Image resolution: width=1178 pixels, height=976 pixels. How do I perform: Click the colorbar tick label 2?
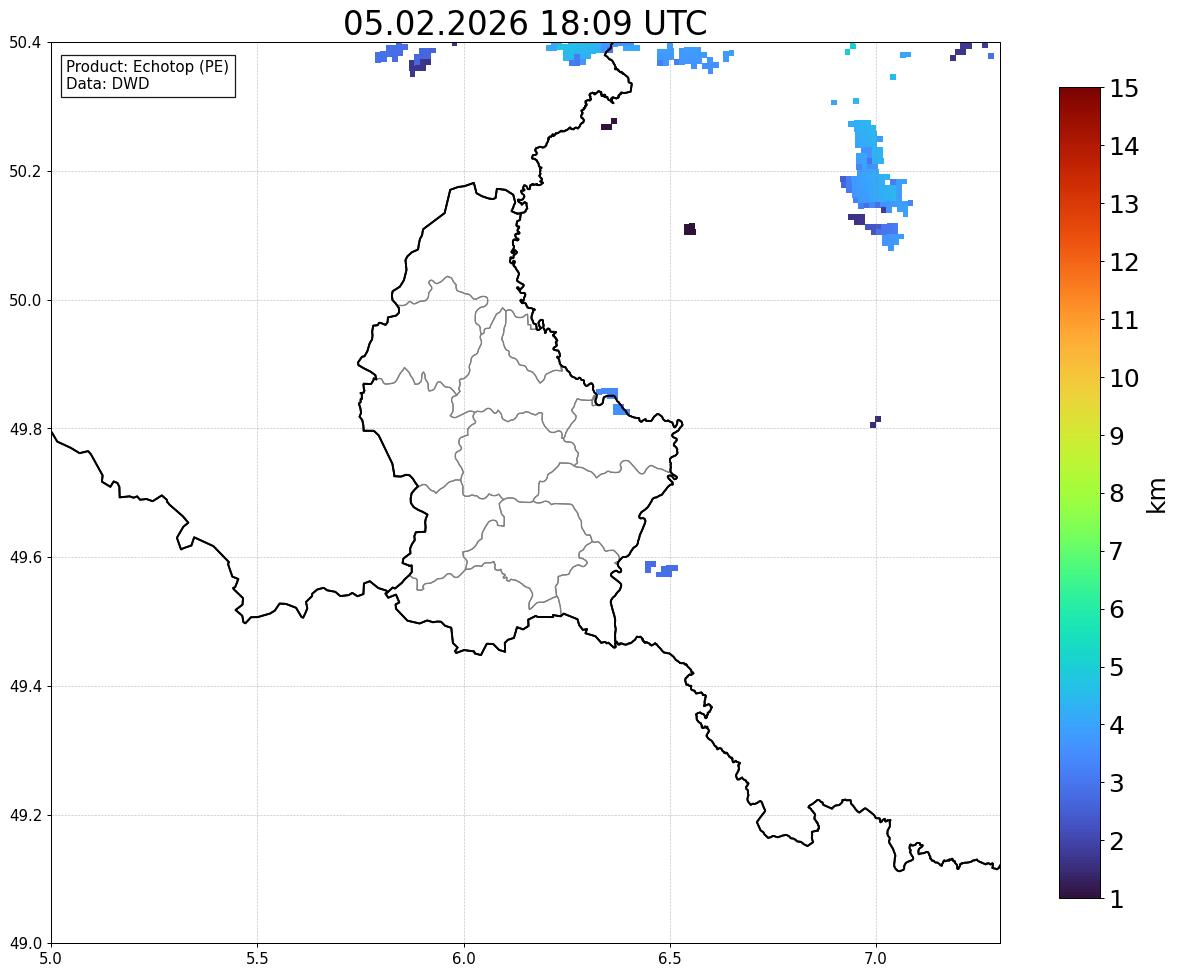coord(1117,841)
